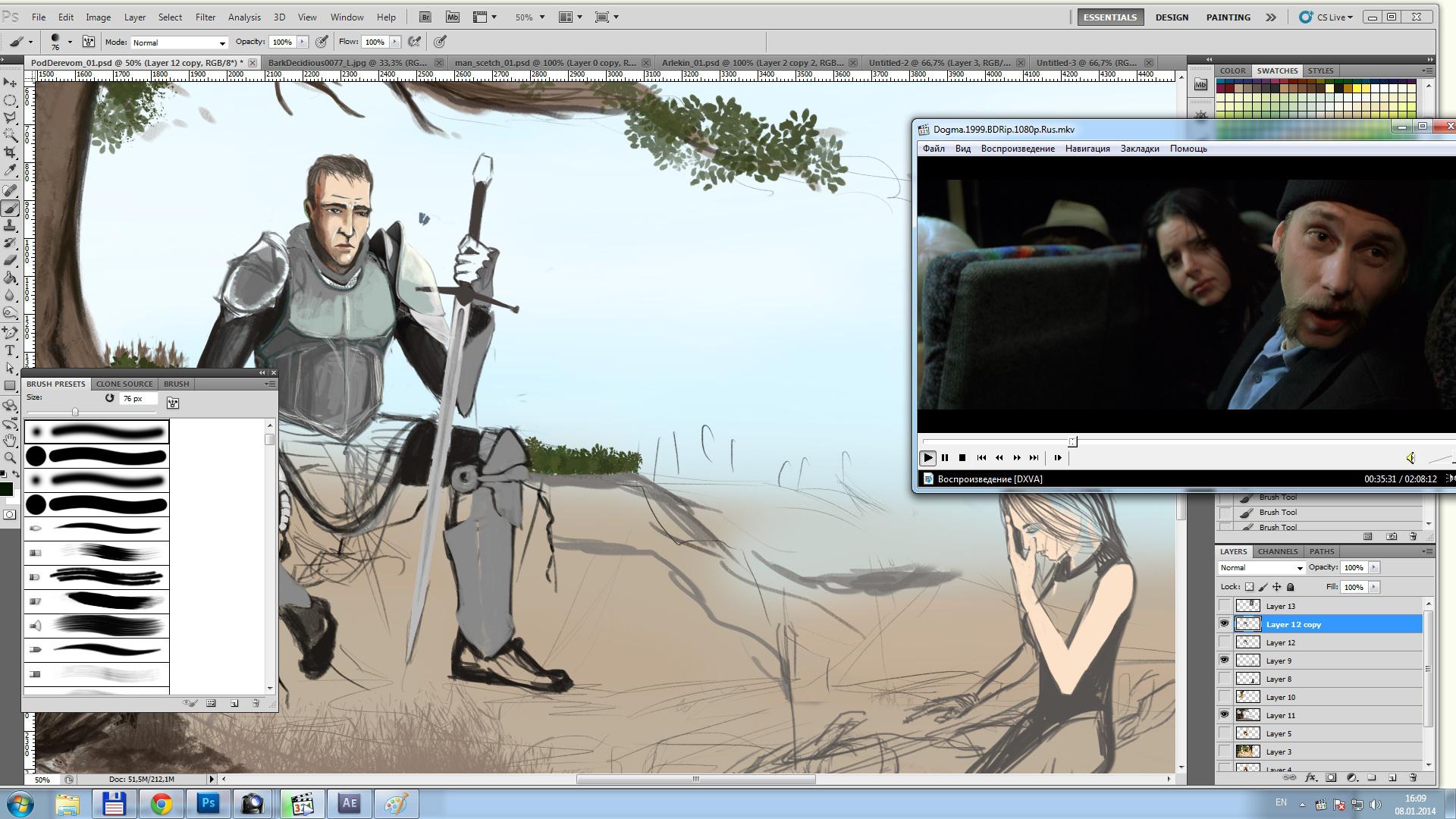Select the Zoom tool
This screenshot has height=819, width=1456.
tap(10, 458)
